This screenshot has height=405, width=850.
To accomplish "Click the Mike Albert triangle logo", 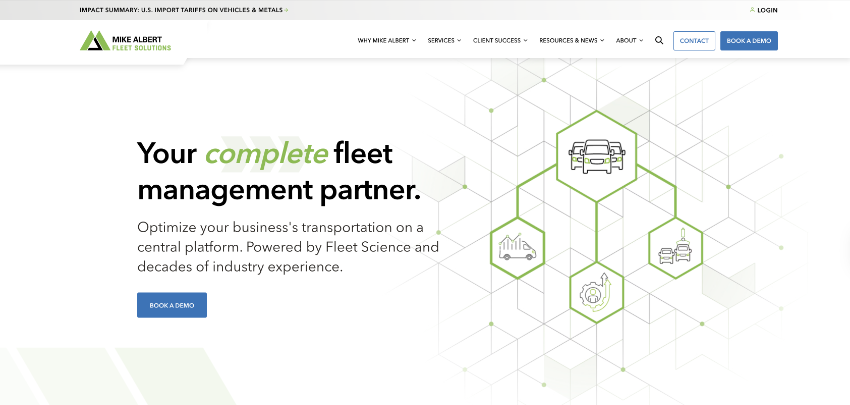I will pyautogui.click(x=94, y=41).
